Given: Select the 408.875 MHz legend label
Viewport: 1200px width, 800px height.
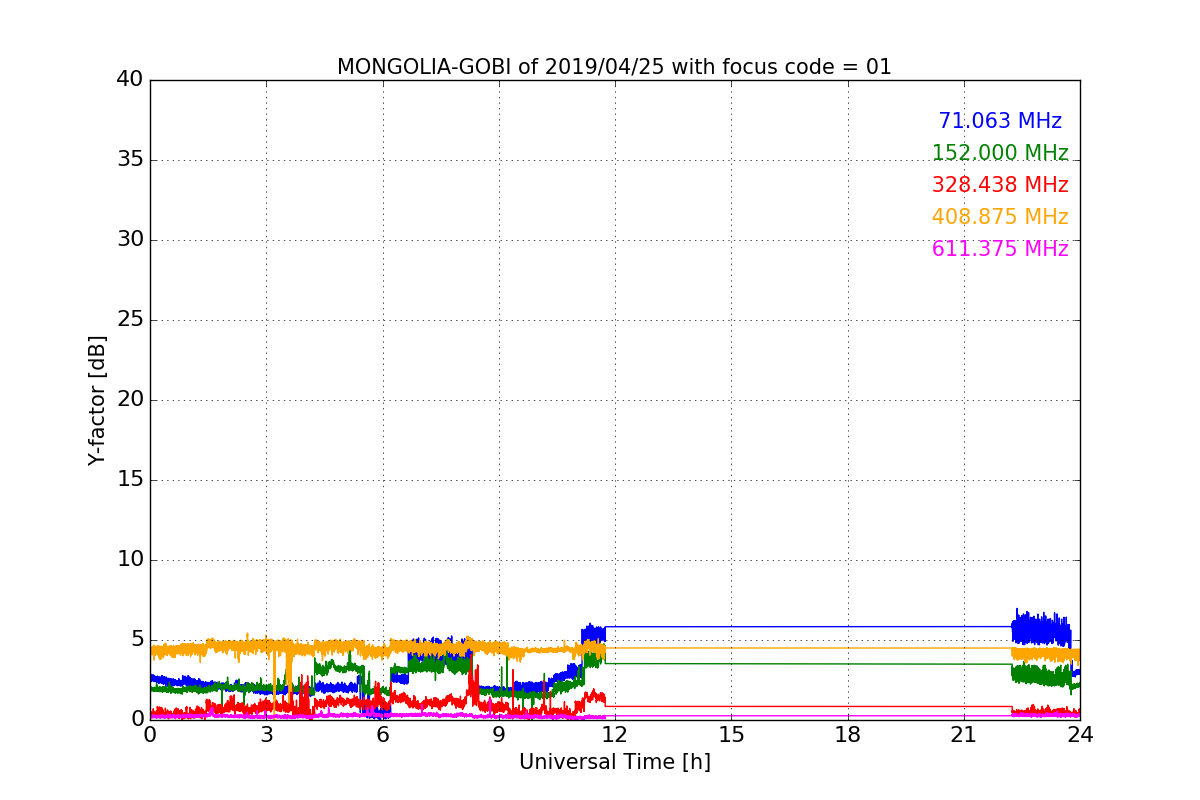Looking at the screenshot, I should (x=1000, y=217).
